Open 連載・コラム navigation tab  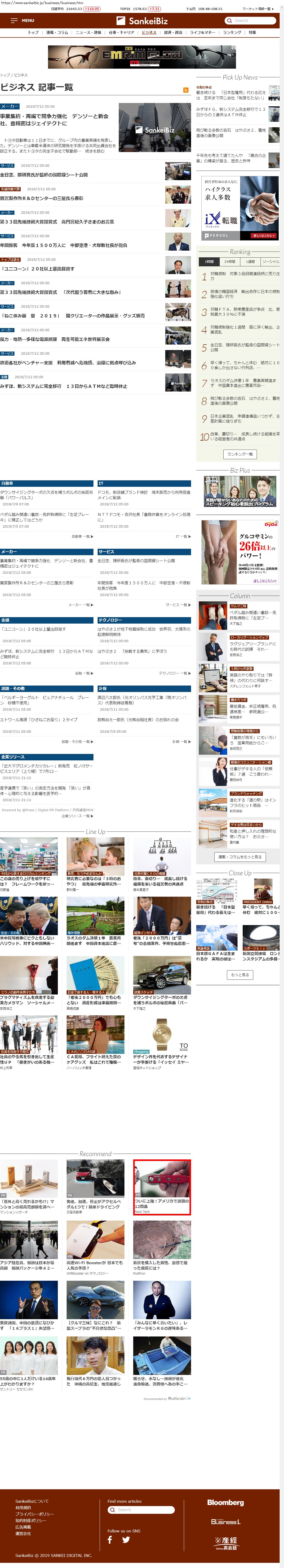pyautogui.click(x=57, y=32)
